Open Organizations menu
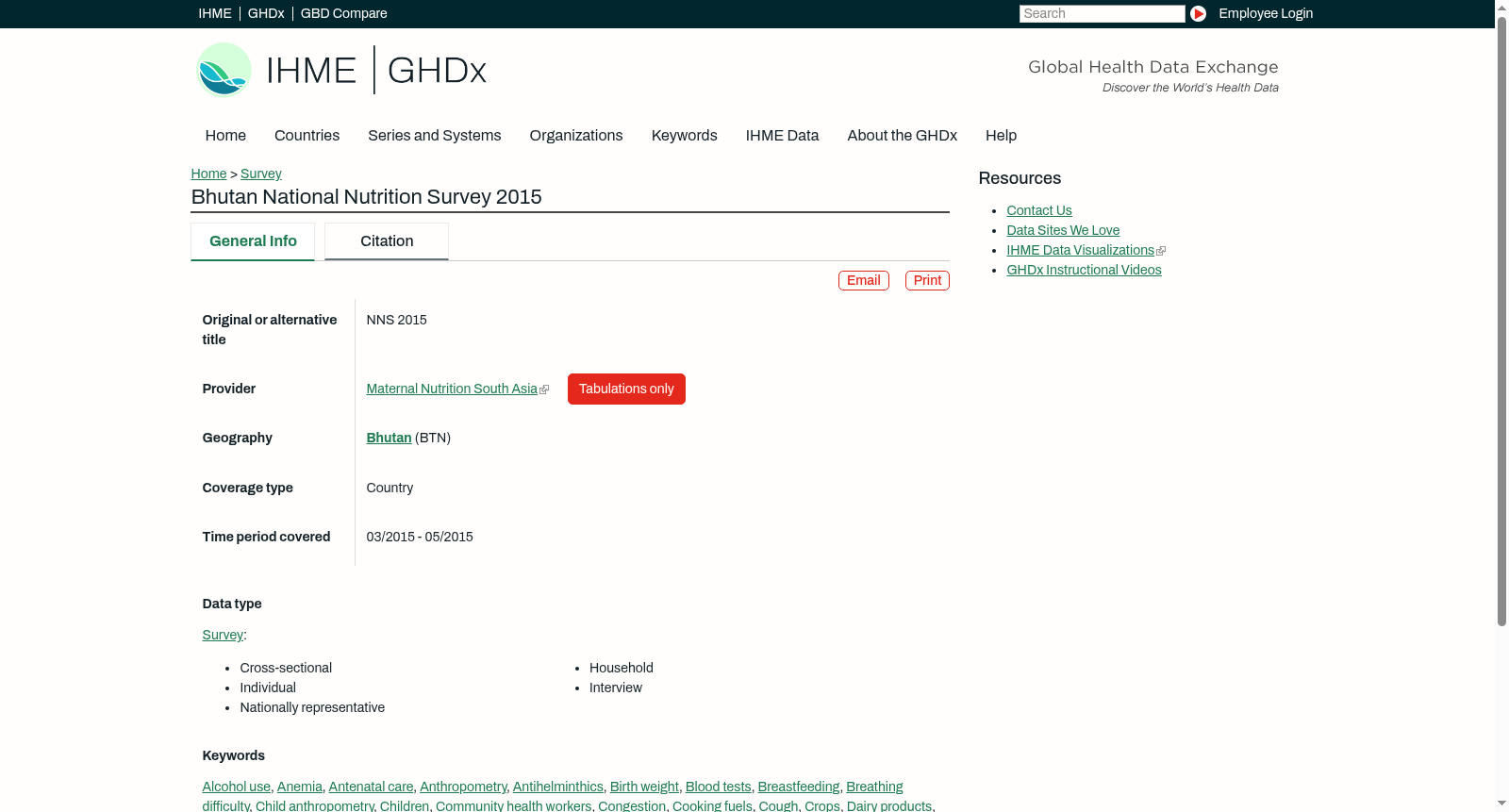 tap(576, 136)
